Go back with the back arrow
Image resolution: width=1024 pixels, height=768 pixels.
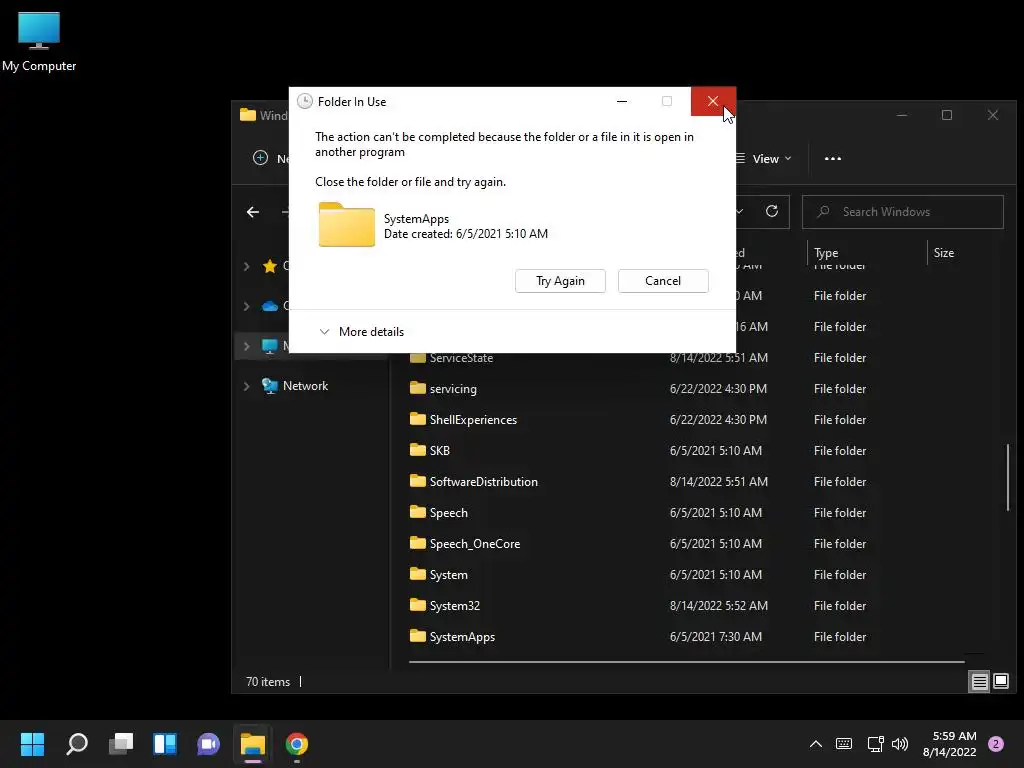tap(253, 212)
